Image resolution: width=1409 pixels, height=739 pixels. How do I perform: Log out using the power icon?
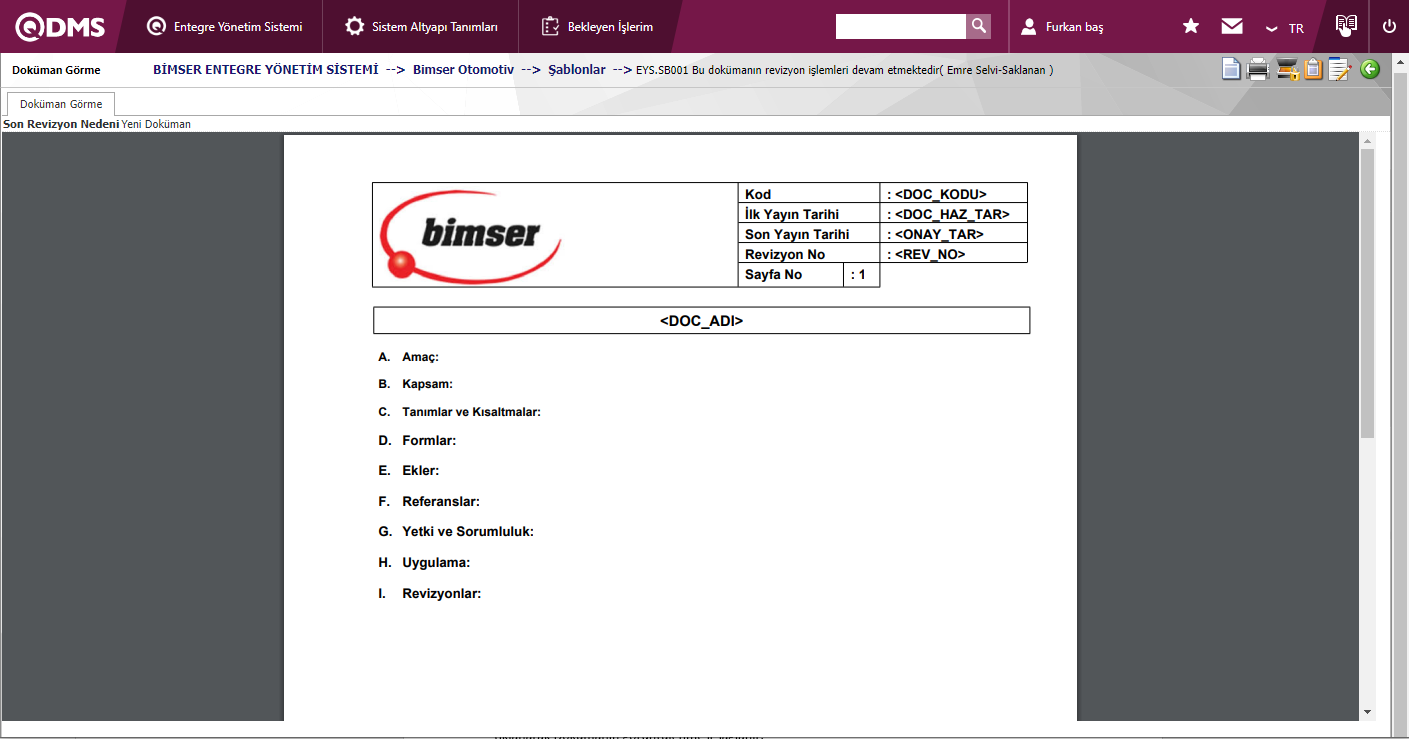point(1389,27)
